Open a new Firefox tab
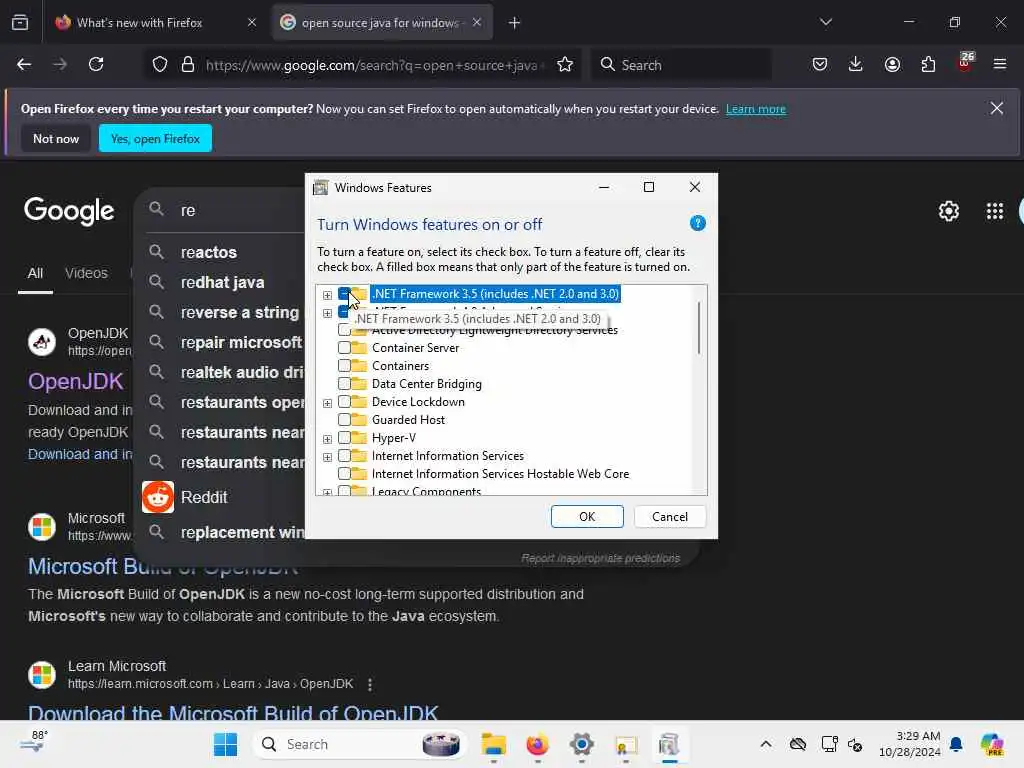Image resolution: width=1024 pixels, height=768 pixels. 514,23
